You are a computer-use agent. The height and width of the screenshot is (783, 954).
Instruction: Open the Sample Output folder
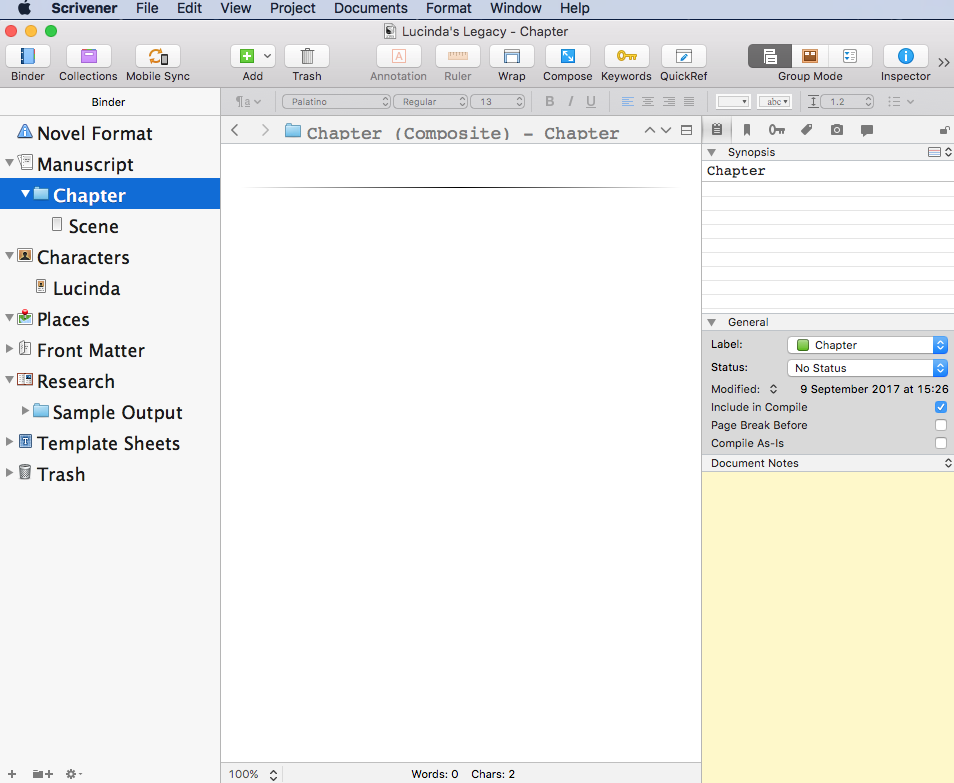[x=110, y=412]
